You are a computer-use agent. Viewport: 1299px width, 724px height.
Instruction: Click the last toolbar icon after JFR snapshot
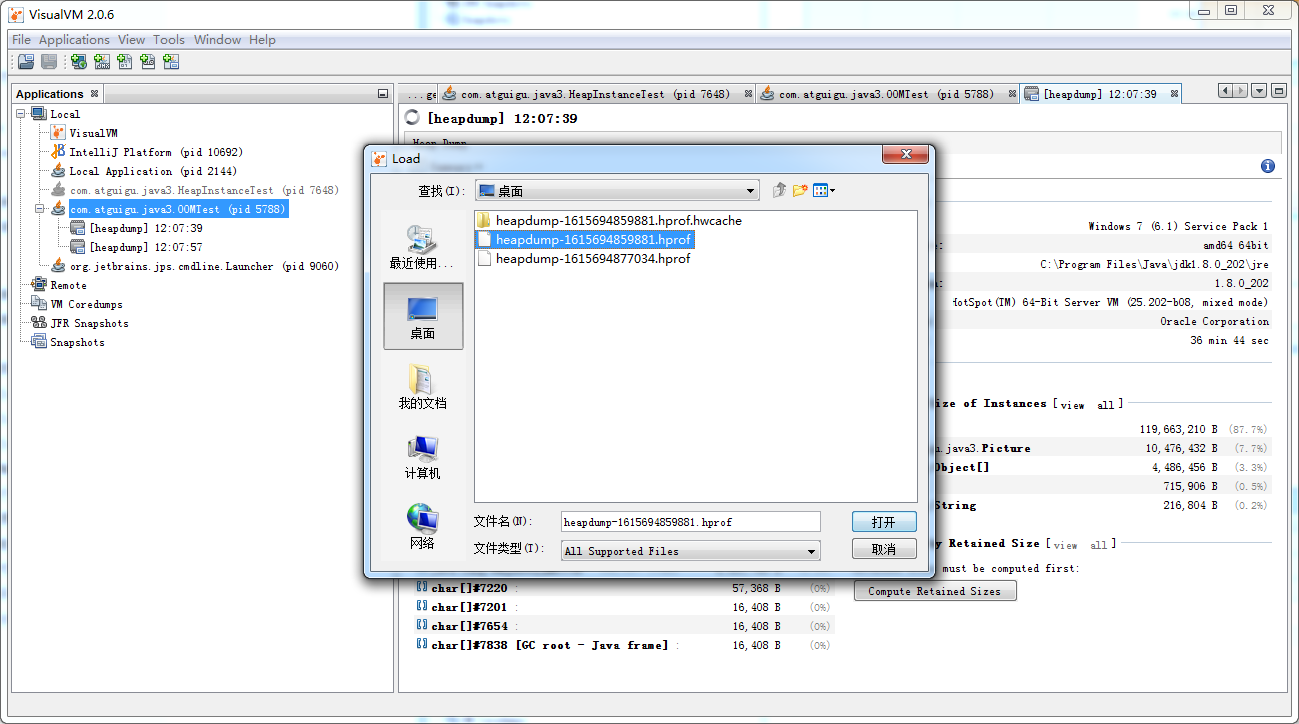pos(171,62)
